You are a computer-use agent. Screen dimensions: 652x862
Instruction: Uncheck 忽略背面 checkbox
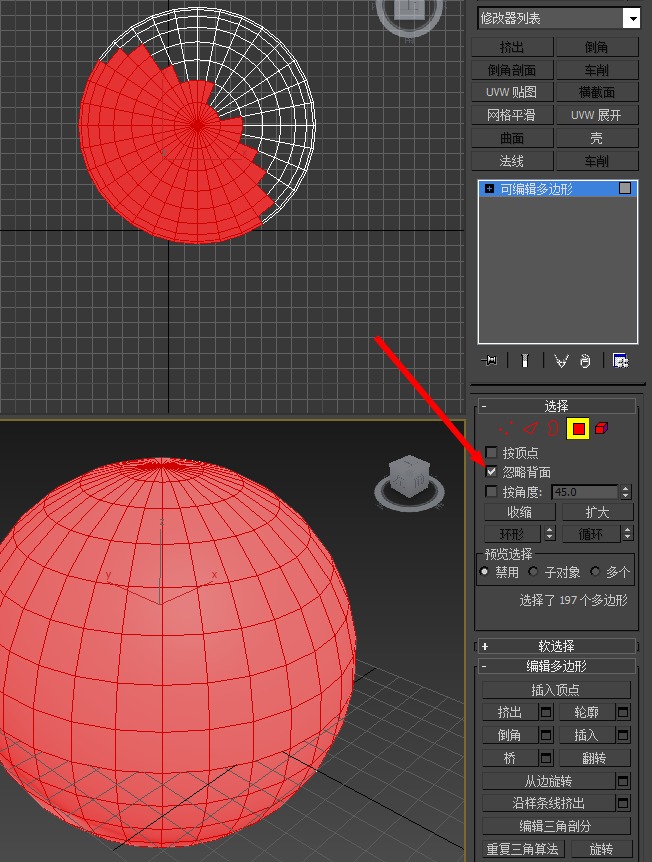[x=491, y=472]
